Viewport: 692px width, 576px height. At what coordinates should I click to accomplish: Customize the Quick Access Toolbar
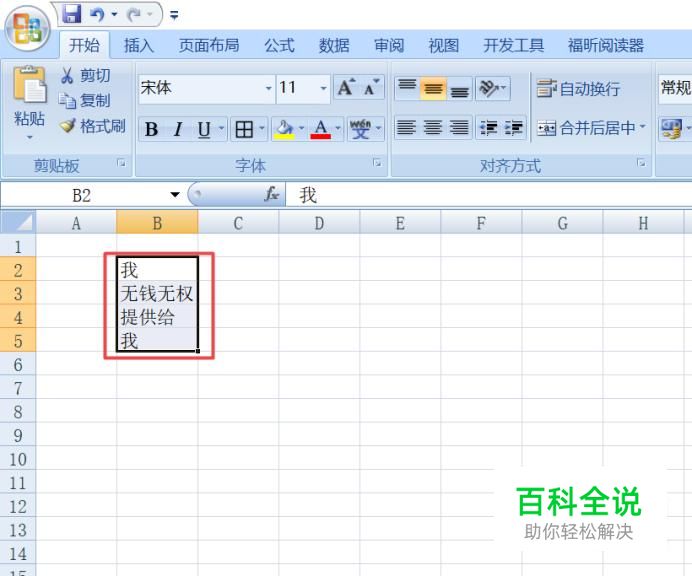click(x=174, y=15)
